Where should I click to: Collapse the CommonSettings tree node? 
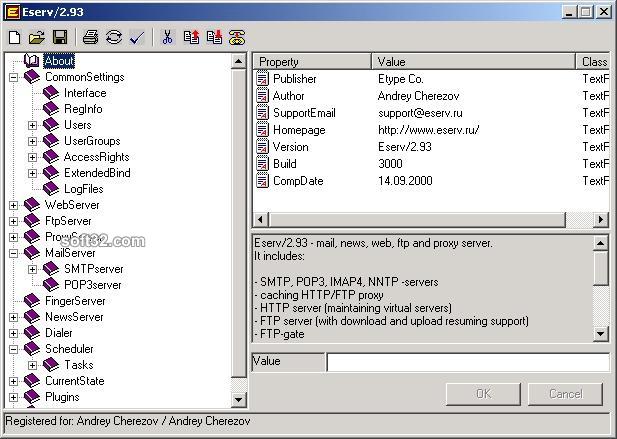pos(13,77)
